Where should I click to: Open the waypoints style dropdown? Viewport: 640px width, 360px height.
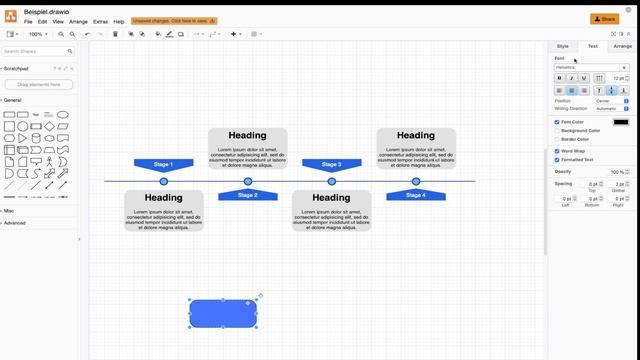click(215, 34)
